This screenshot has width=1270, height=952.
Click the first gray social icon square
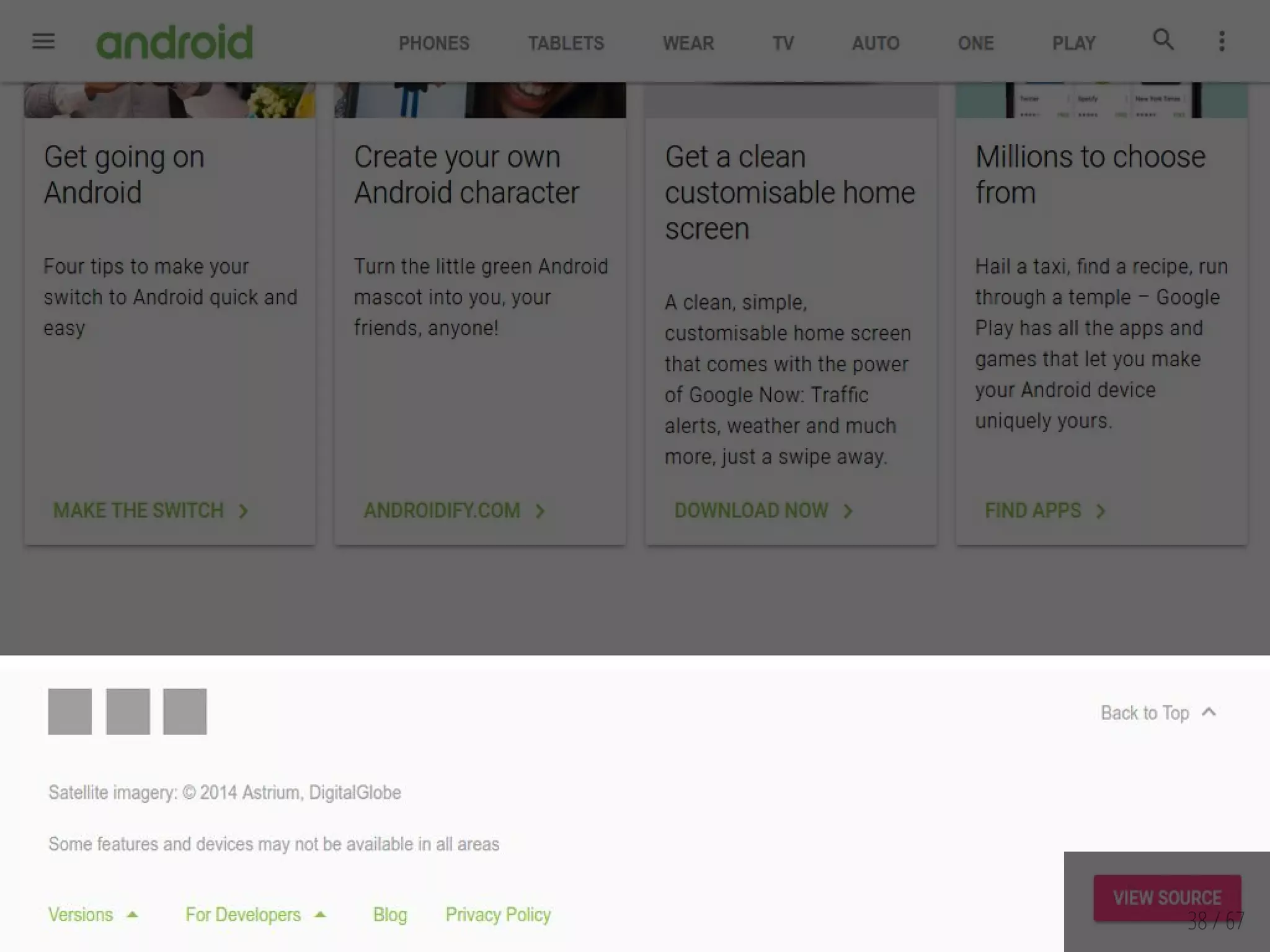click(70, 712)
